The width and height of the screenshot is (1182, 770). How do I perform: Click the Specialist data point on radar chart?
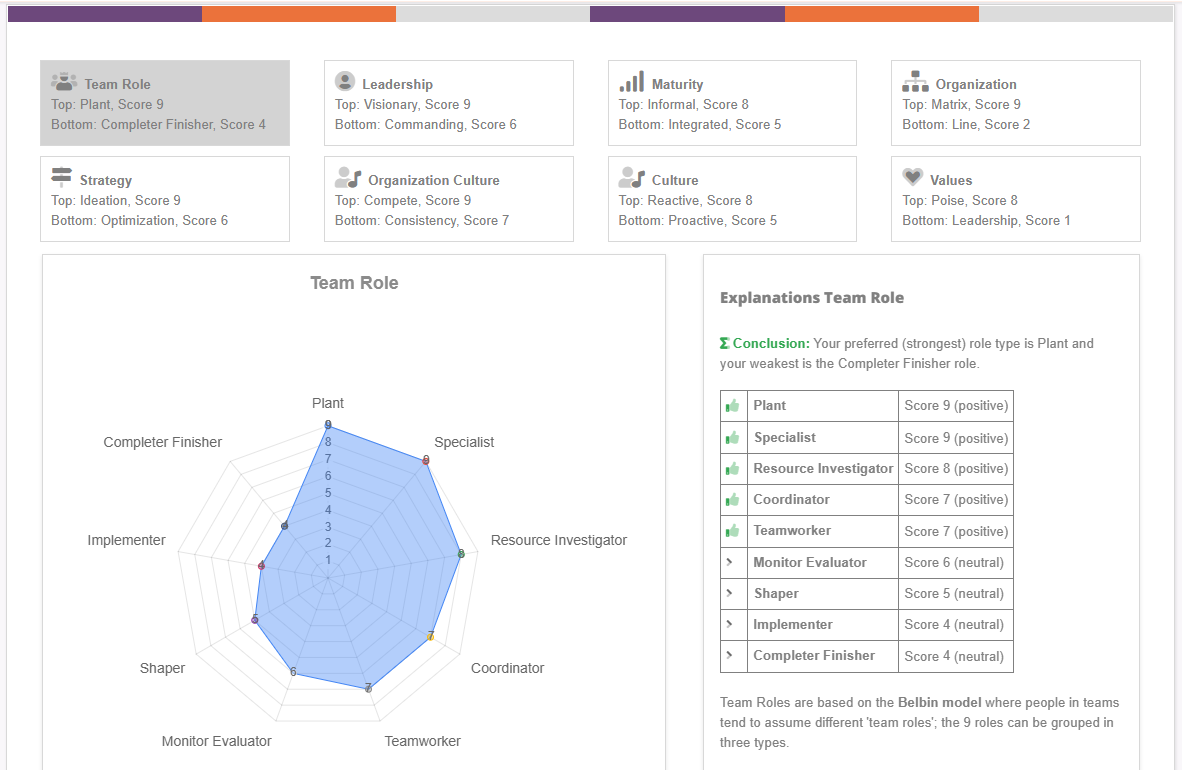426,460
